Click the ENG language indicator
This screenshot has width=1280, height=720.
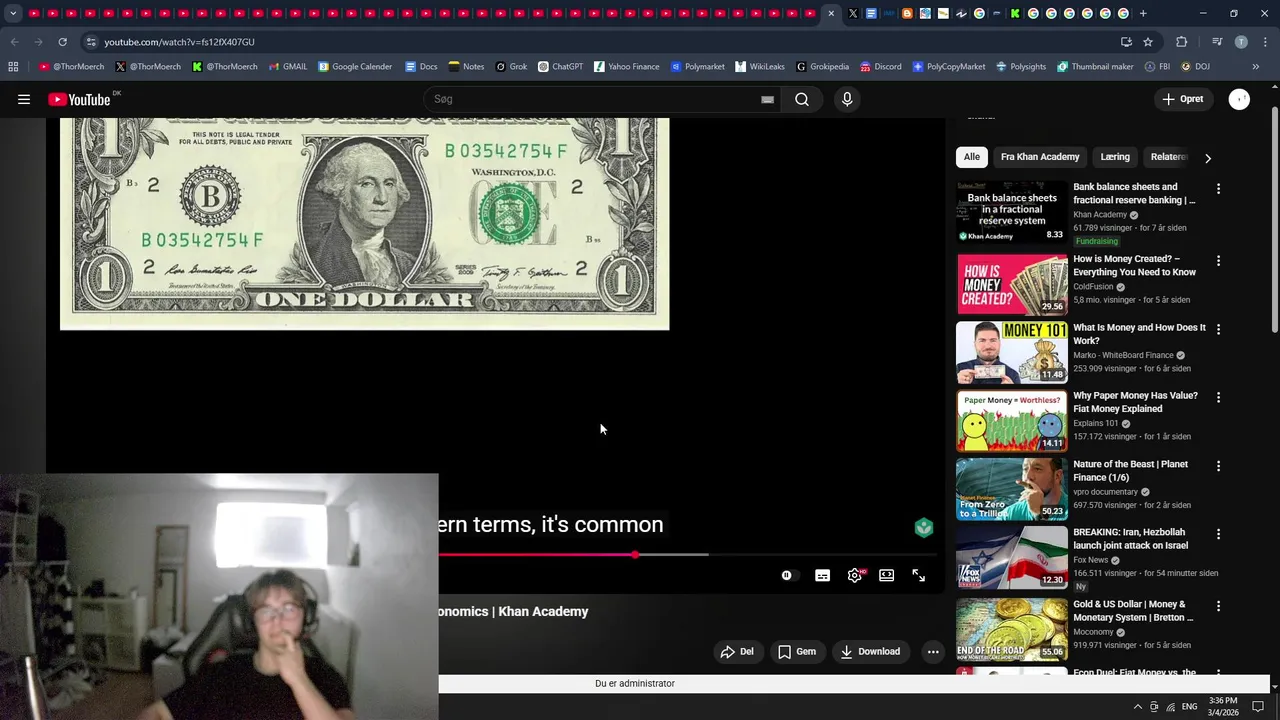click(1188, 706)
